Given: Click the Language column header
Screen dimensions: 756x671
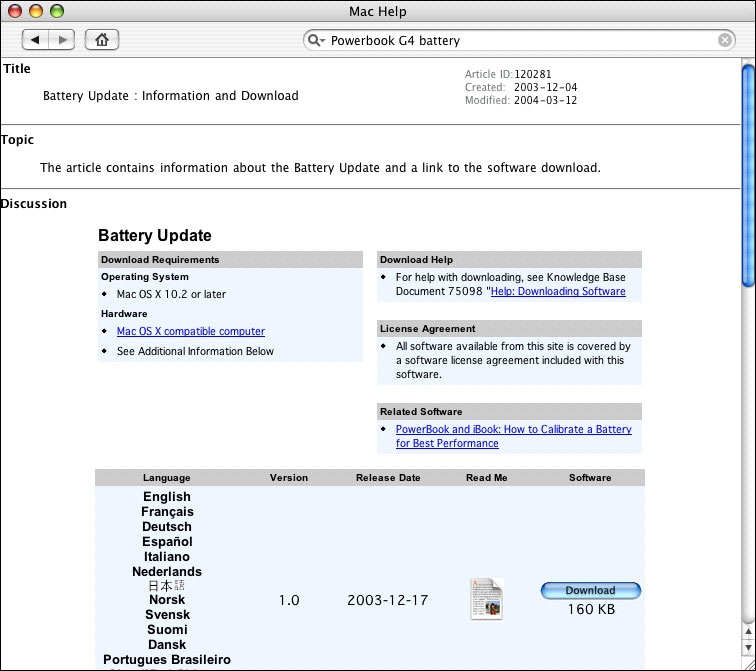Looking at the screenshot, I should pyautogui.click(x=167, y=478).
